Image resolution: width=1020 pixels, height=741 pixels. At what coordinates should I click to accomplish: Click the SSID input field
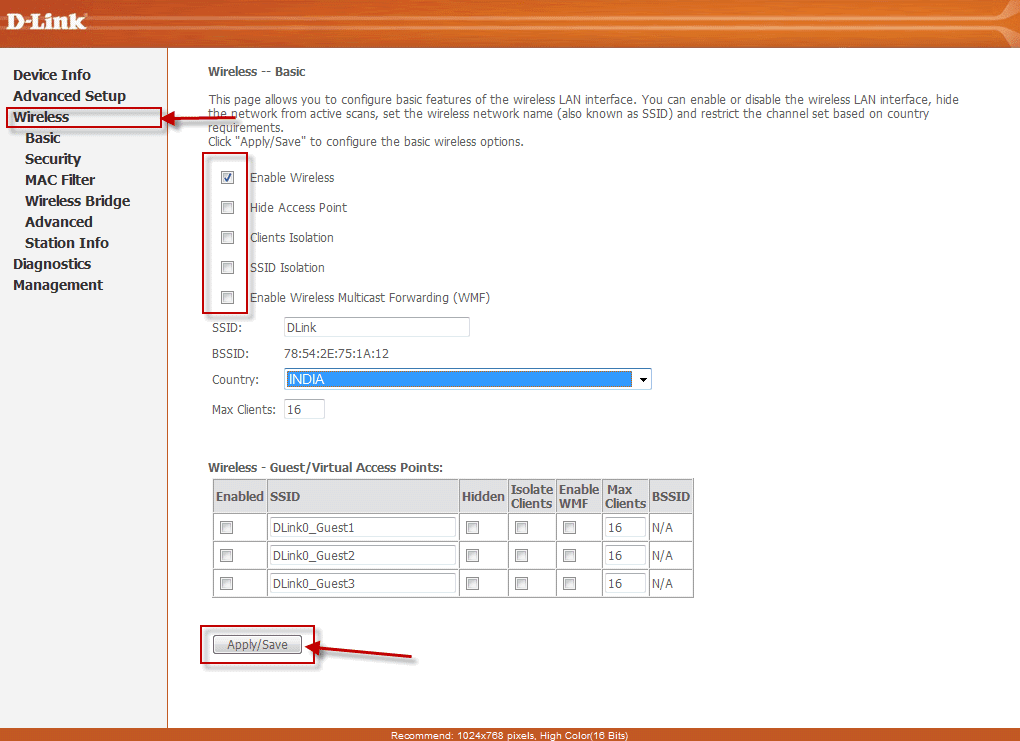(376, 327)
